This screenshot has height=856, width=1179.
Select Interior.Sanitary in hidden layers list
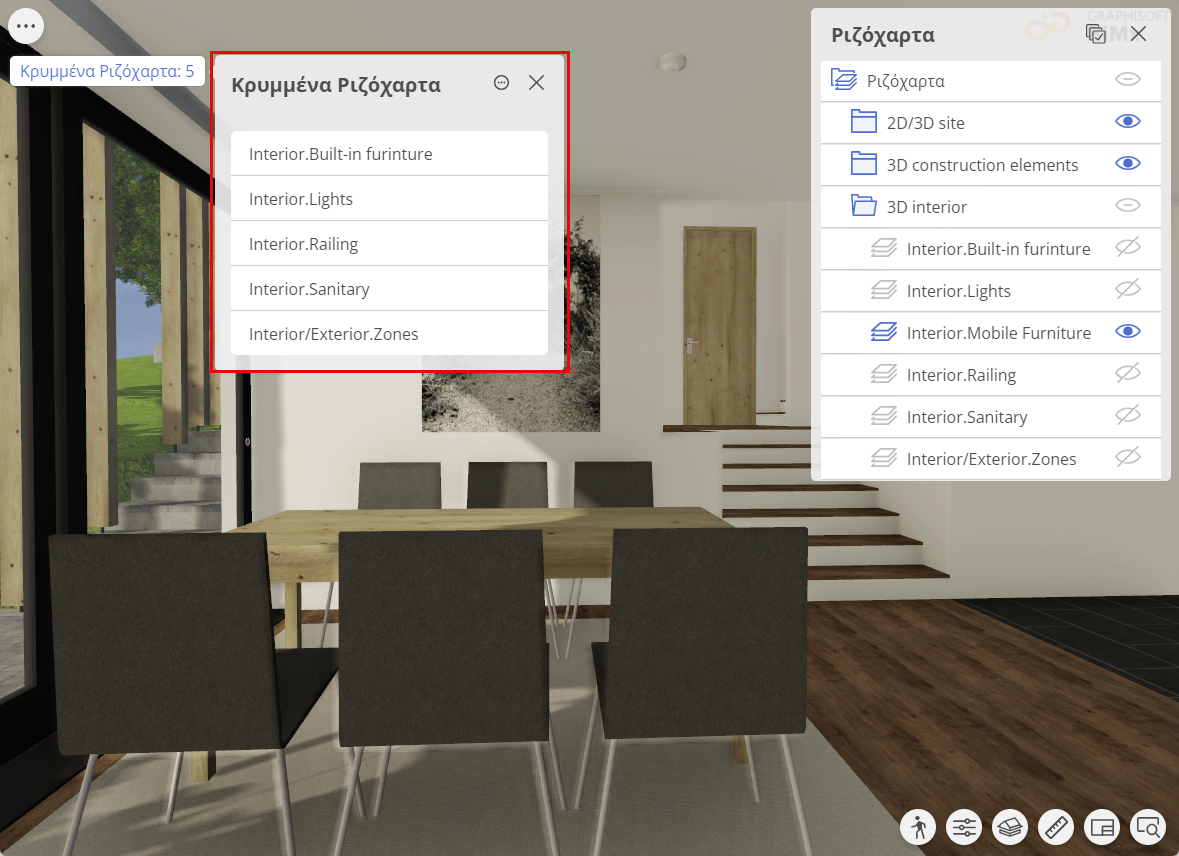[389, 289]
